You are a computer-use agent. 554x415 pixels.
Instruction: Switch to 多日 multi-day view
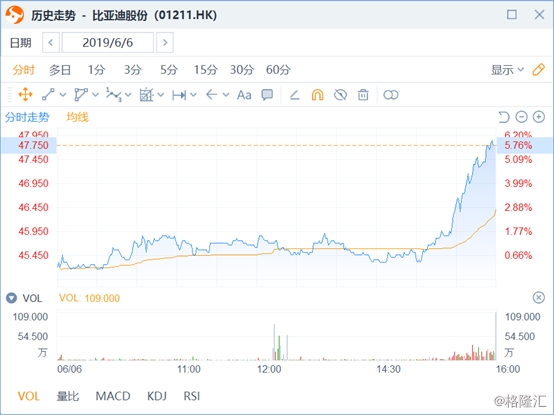[60, 70]
